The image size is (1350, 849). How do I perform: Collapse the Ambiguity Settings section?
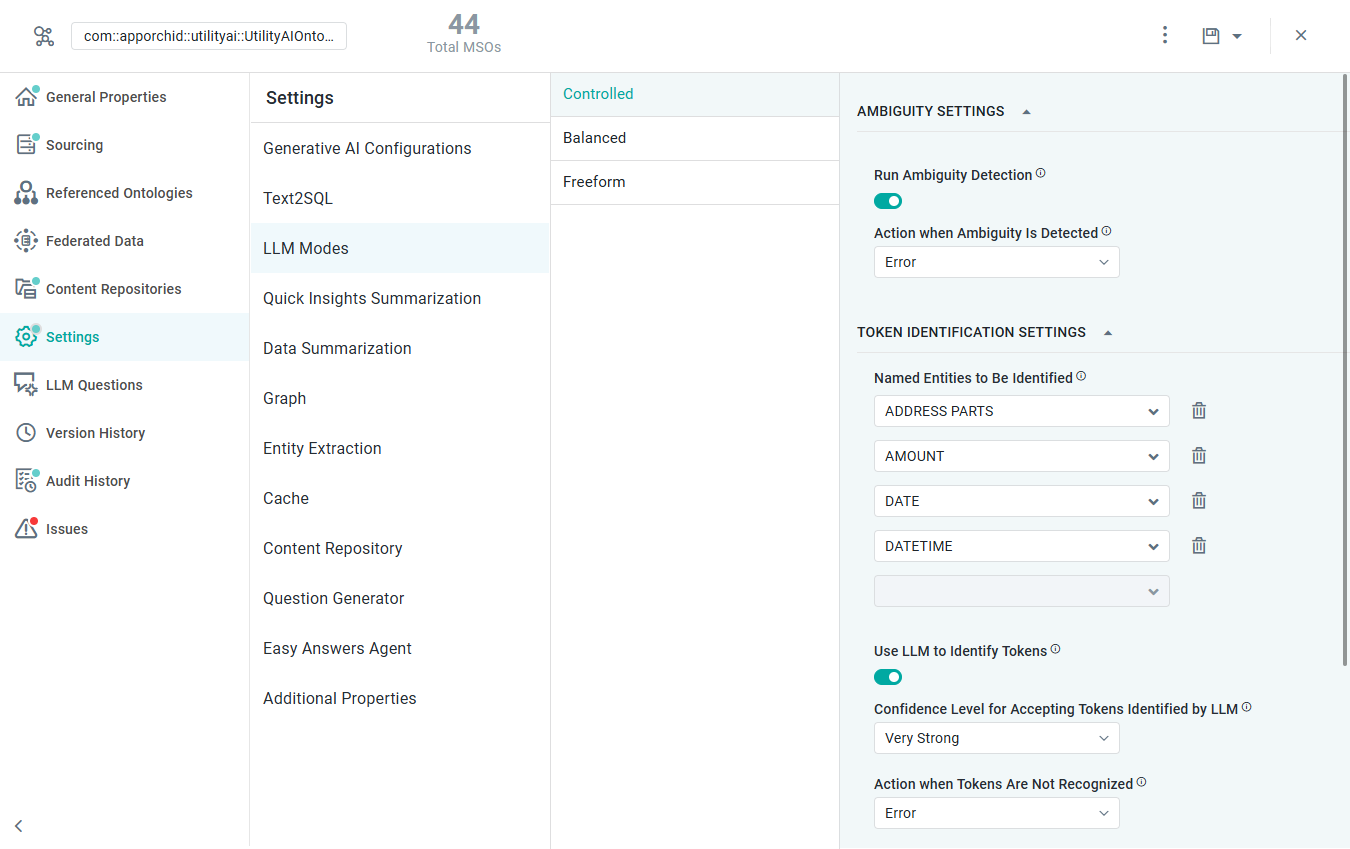tap(1026, 112)
